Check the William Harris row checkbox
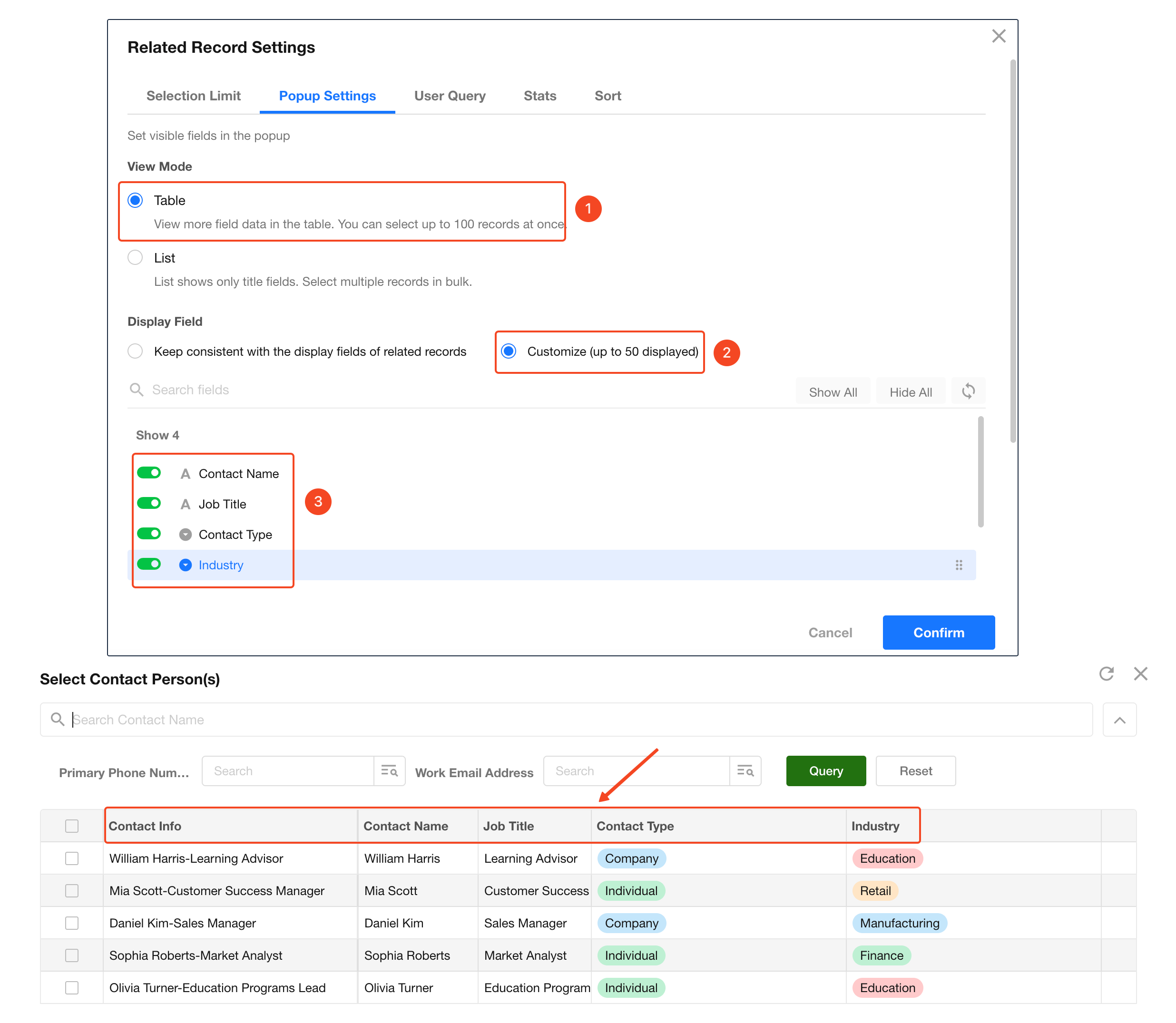Image resolution: width=1176 pixels, height=1023 pixels. point(72,858)
